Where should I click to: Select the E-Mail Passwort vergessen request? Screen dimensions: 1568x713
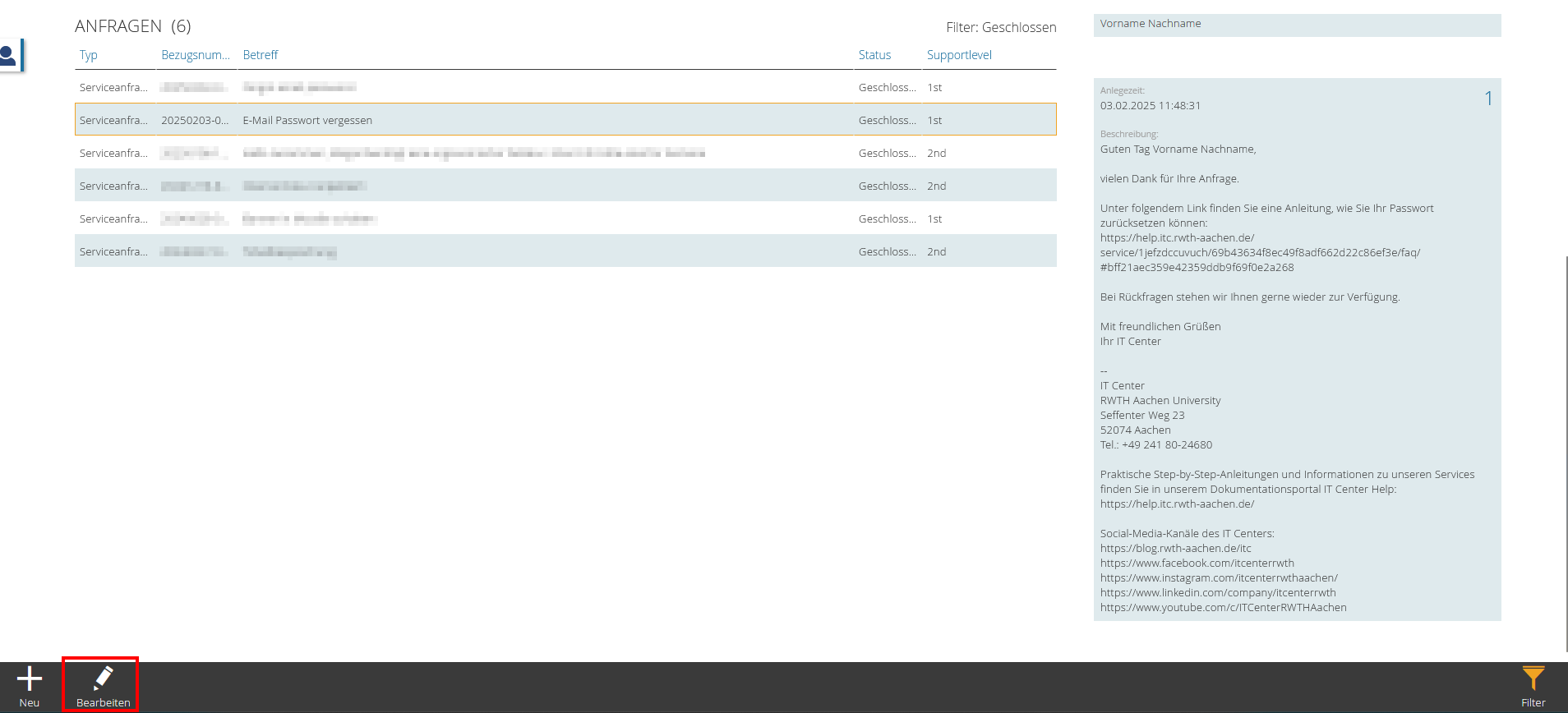[x=307, y=120]
